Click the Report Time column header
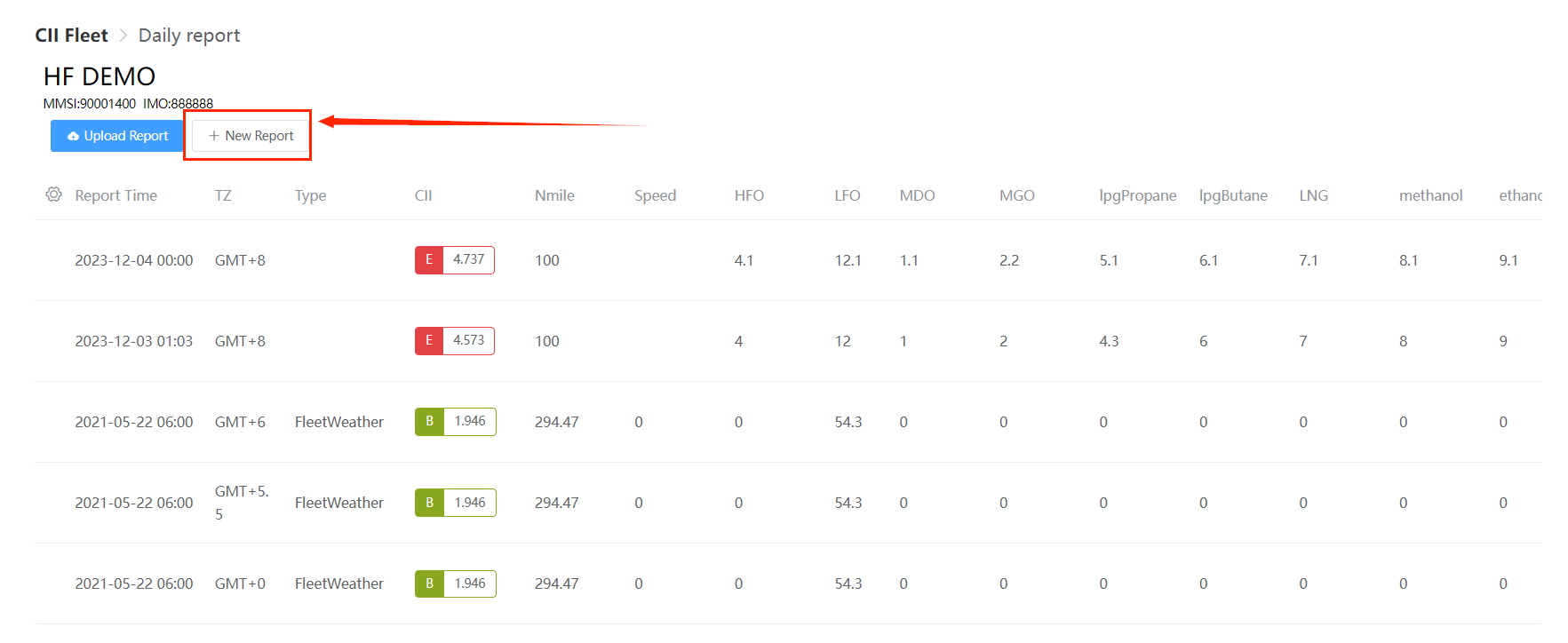This screenshot has height=643, width=1568. click(116, 195)
